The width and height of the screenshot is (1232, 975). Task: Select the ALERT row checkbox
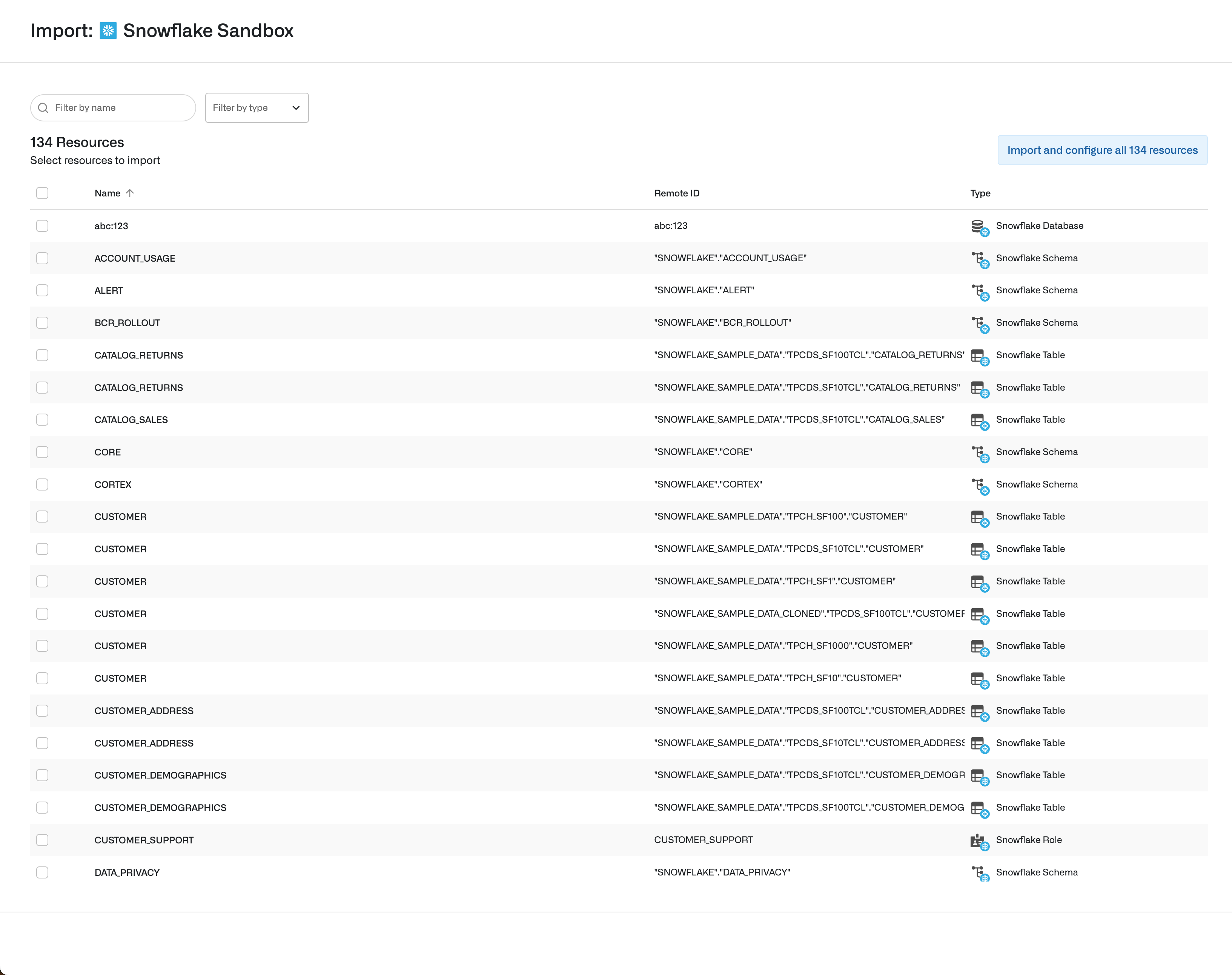click(x=42, y=291)
